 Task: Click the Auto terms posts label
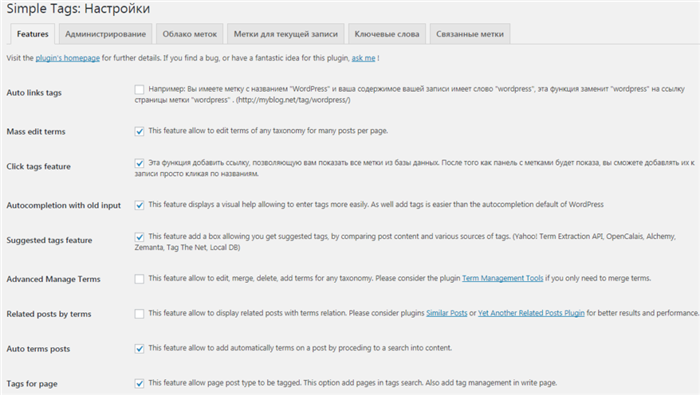point(38,349)
